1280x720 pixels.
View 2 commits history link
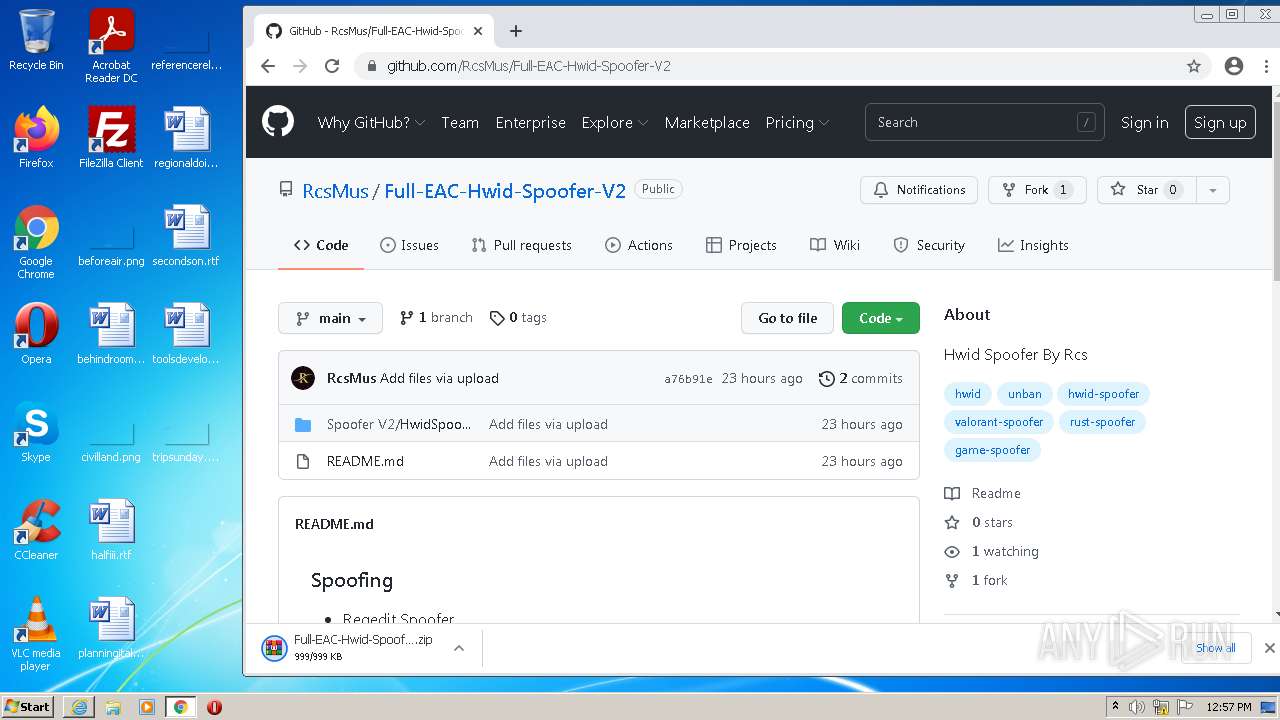(860, 378)
